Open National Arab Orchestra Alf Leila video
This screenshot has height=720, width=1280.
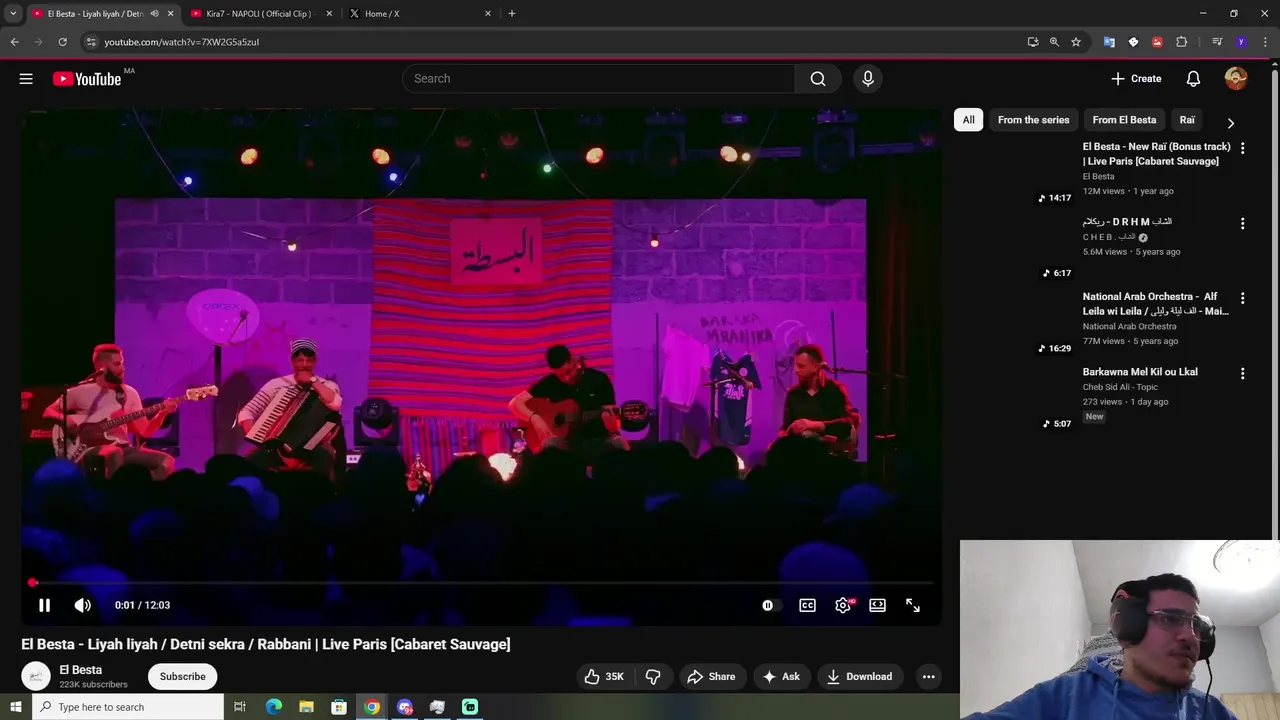pos(1156,304)
